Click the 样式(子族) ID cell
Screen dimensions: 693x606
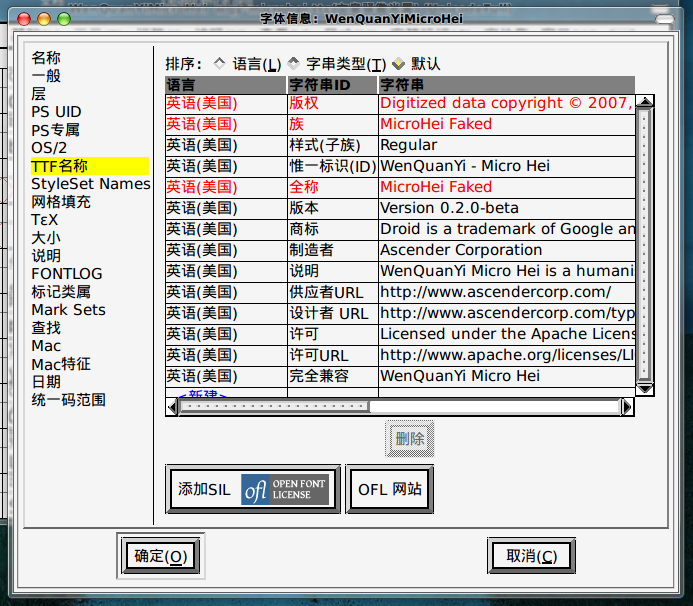coord(333,145)
